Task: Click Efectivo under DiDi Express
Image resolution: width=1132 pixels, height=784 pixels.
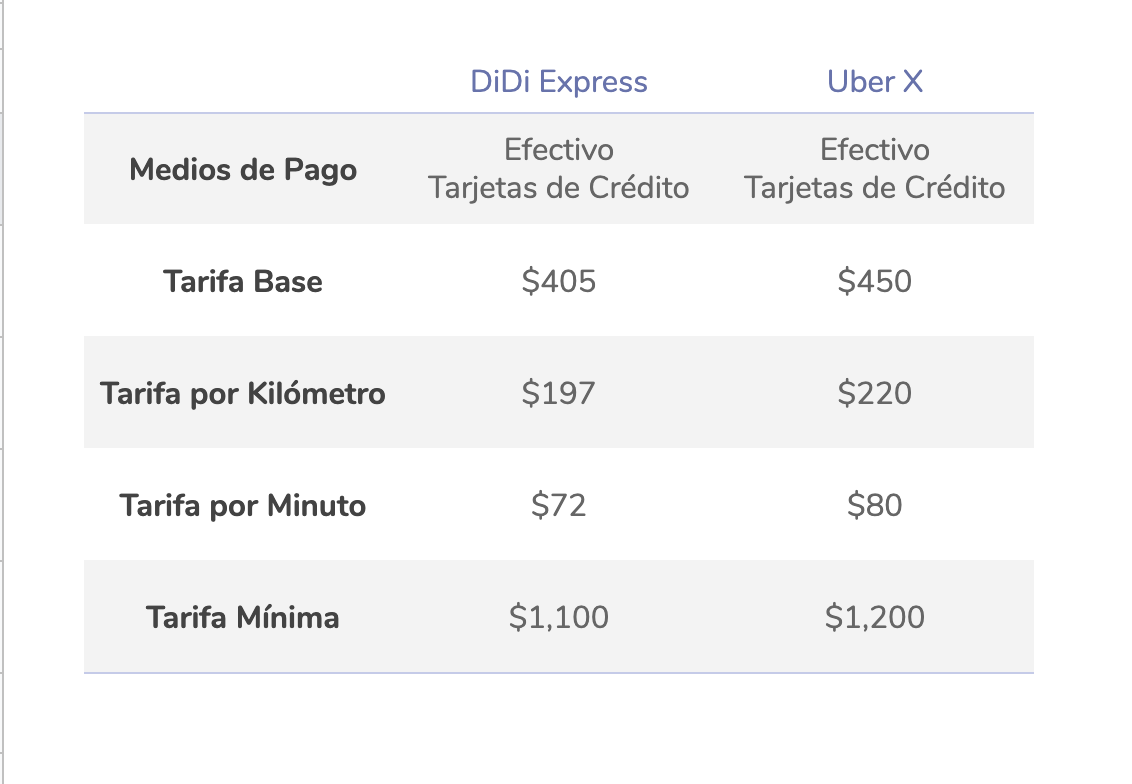Action: [559, 149]
